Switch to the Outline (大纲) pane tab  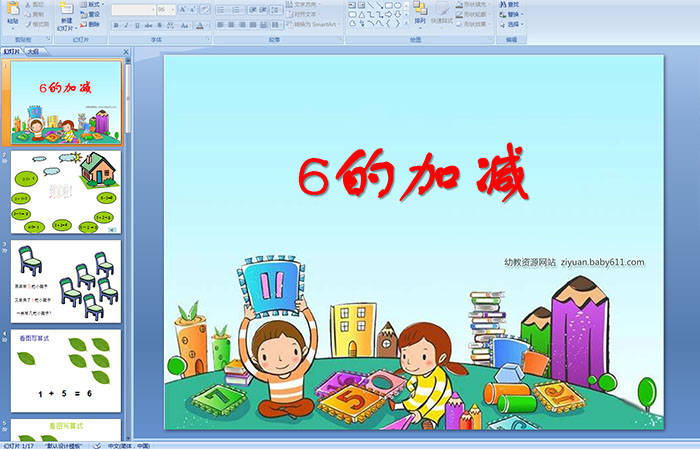tap(33, 51)
